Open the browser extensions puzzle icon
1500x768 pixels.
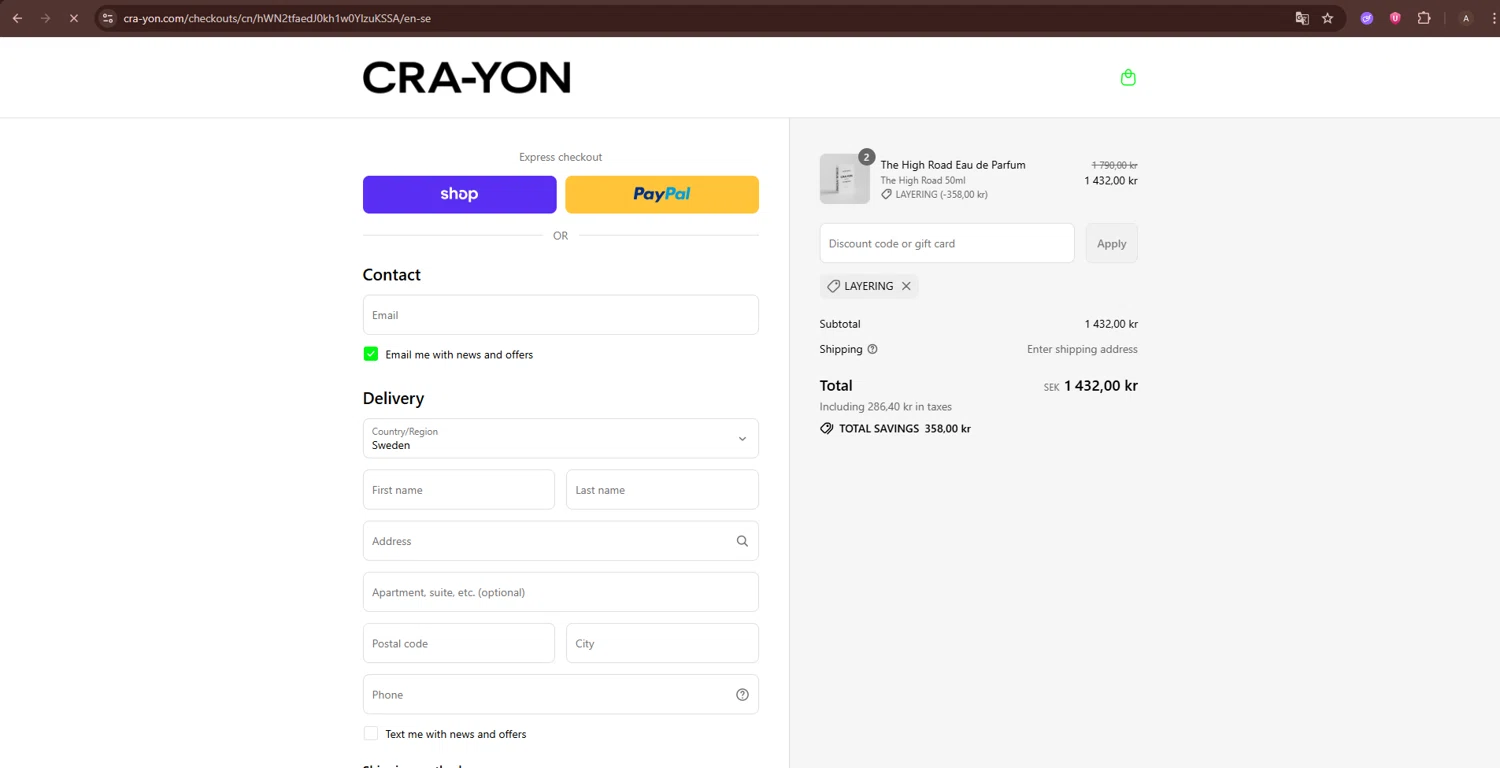[x=1424, y=18]
